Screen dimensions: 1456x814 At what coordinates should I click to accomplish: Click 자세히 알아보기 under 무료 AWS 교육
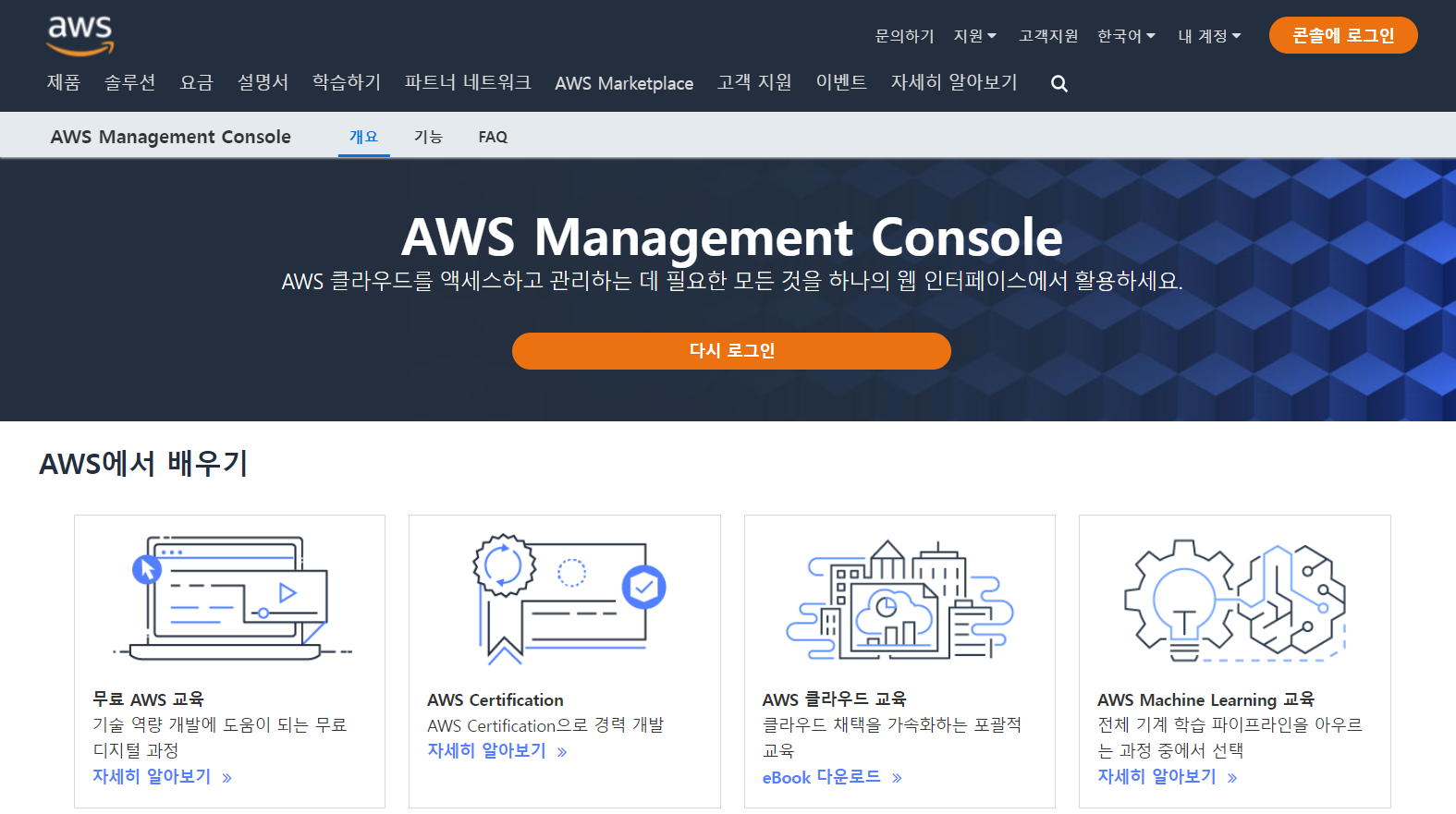[x=162, y=777]
